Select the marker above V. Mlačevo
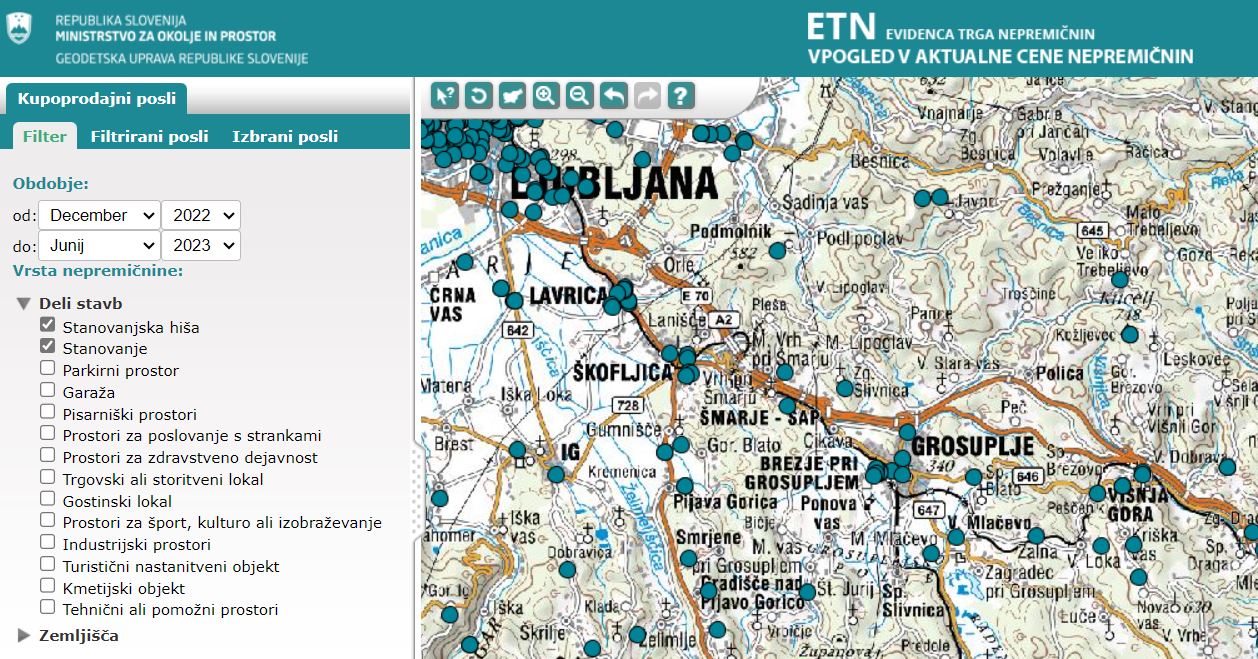 956,537
